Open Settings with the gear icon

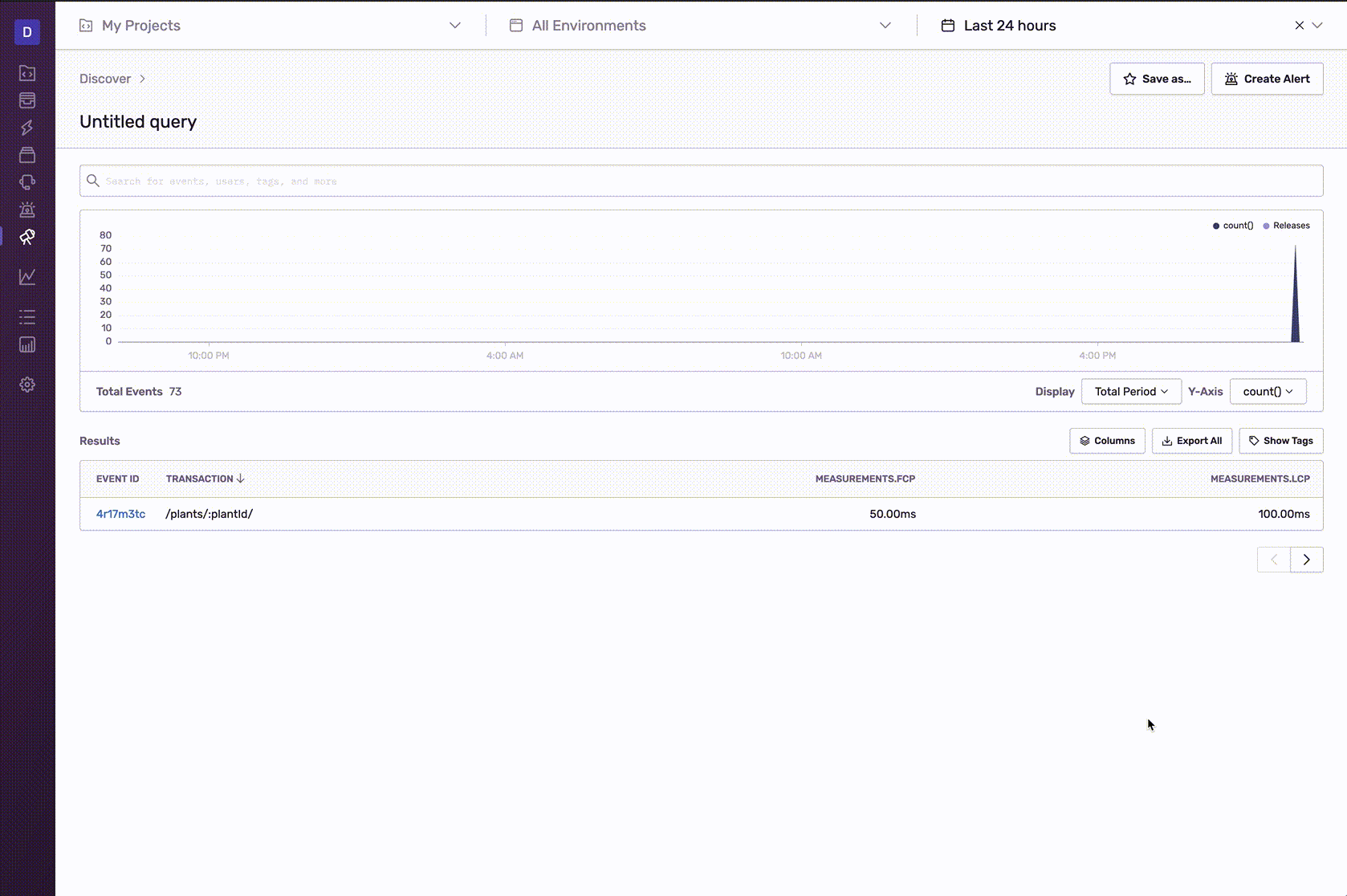(27, 385)
